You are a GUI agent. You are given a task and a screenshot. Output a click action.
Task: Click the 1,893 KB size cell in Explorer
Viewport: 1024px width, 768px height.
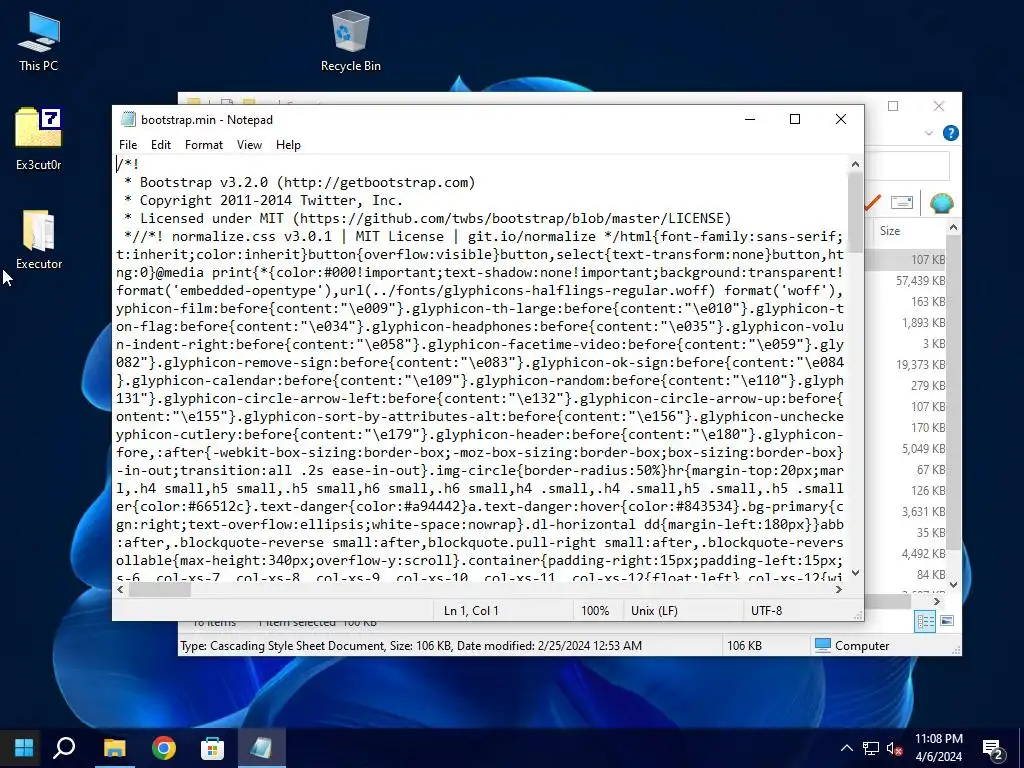(x=923, y=323)
